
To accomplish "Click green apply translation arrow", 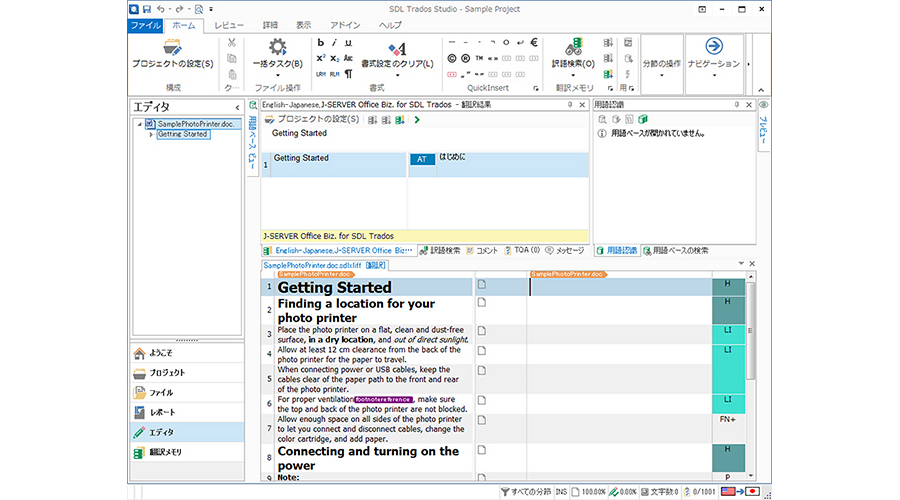I will click(x=417, y=120).
